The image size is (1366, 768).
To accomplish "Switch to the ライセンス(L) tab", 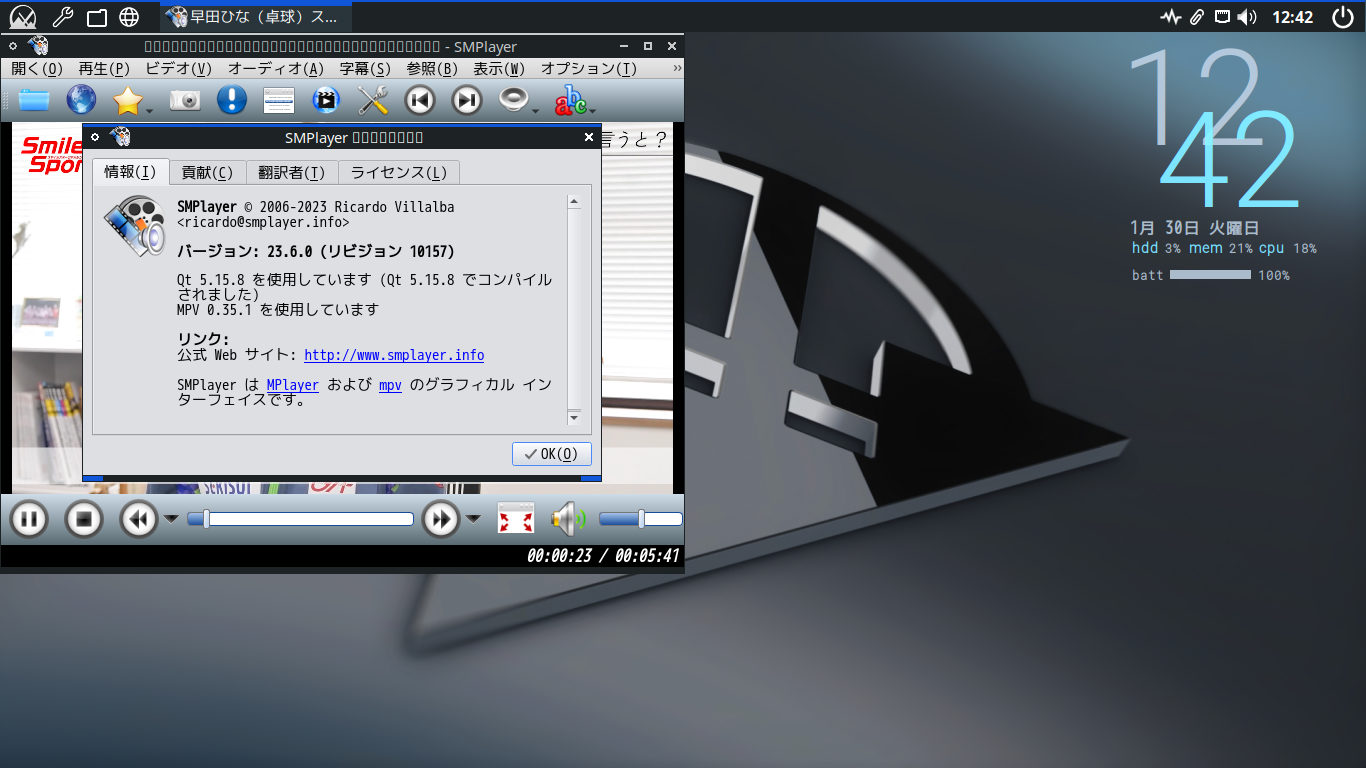I will (x=399, y=172).
